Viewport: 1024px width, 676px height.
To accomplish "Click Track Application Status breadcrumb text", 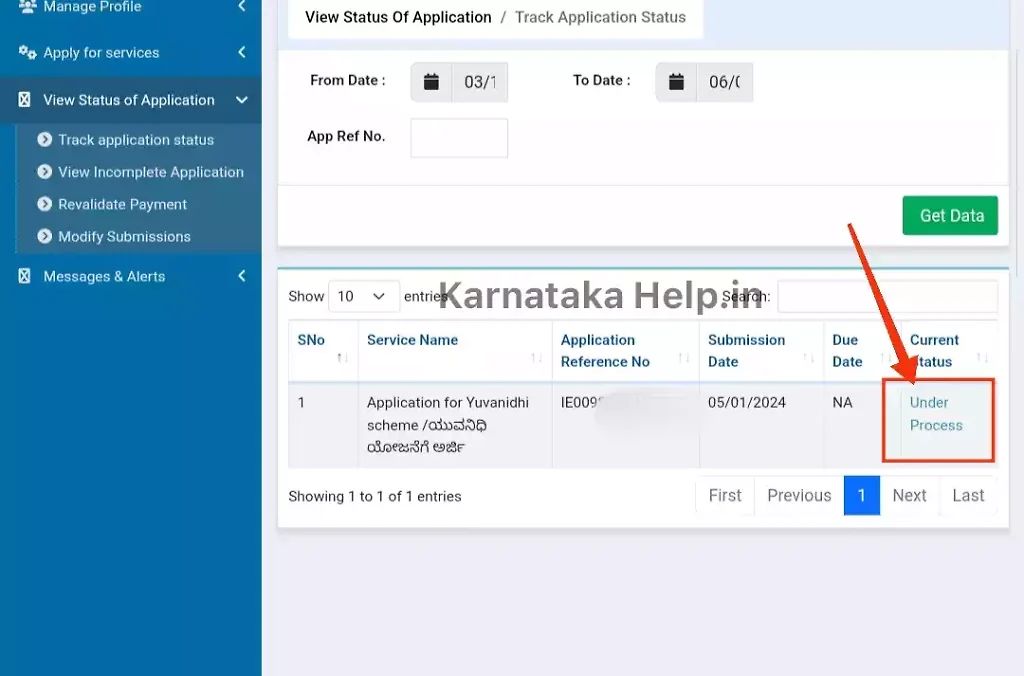I will pyautogui.click(x=600, y=18).
